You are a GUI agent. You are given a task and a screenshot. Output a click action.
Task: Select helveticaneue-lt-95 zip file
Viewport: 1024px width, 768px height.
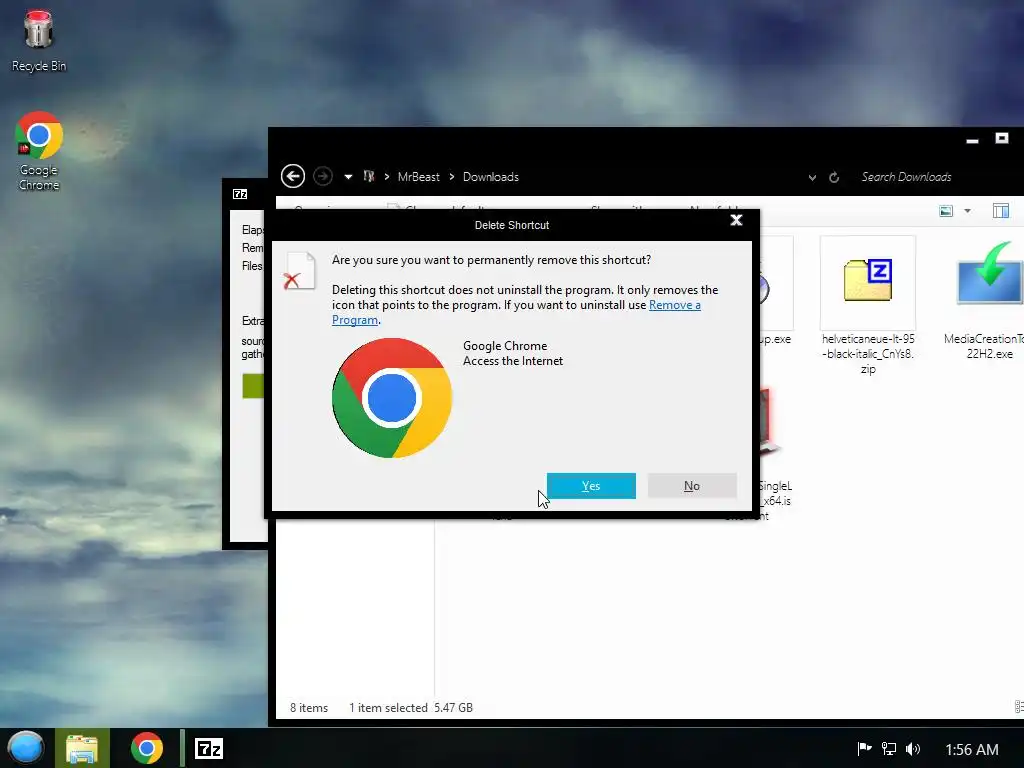(x=868, y=306)
